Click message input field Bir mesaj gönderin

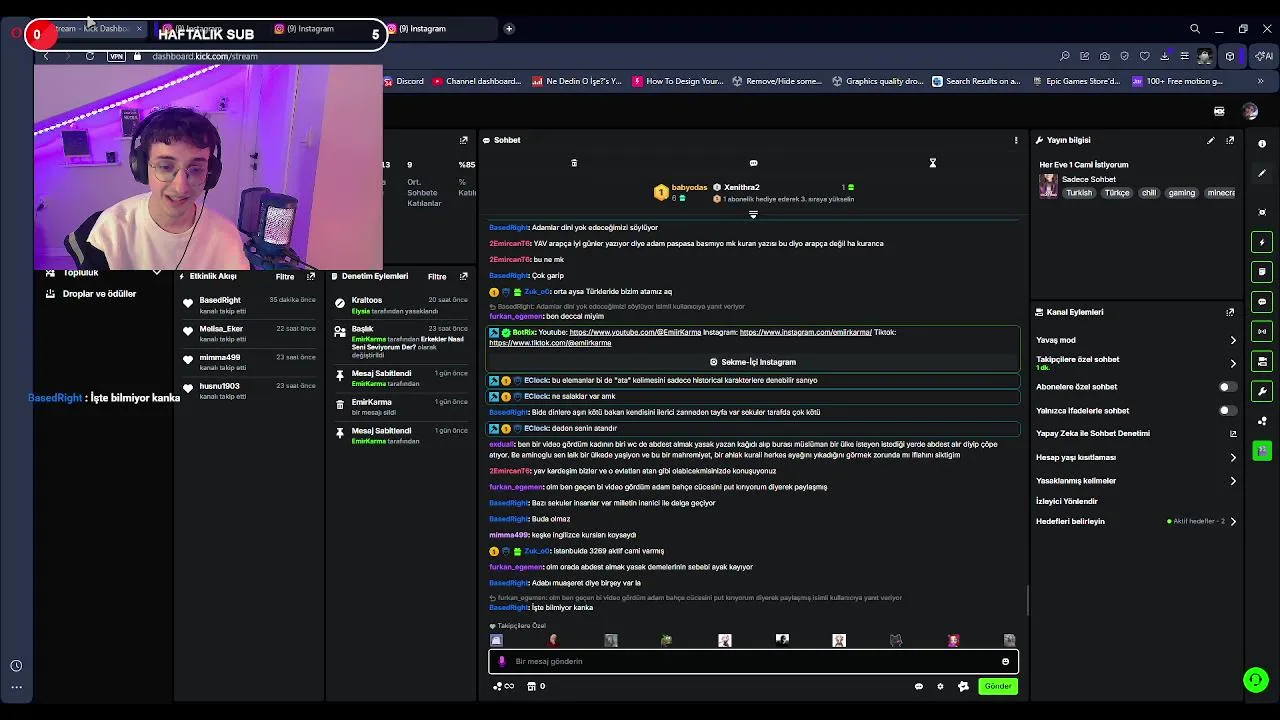[753, 661]
